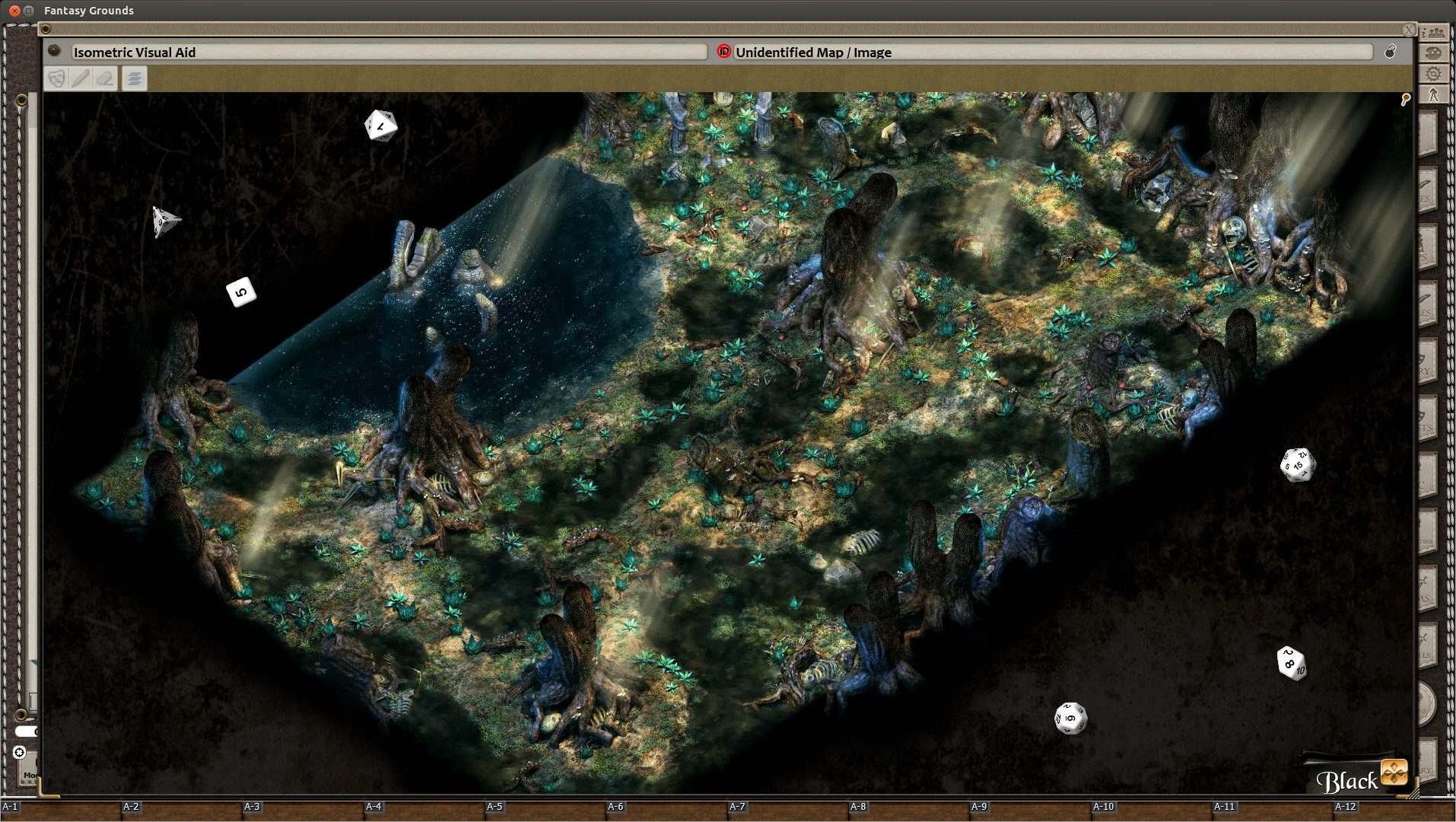Pick up the white d6 die near the pond

pos(242,290)
